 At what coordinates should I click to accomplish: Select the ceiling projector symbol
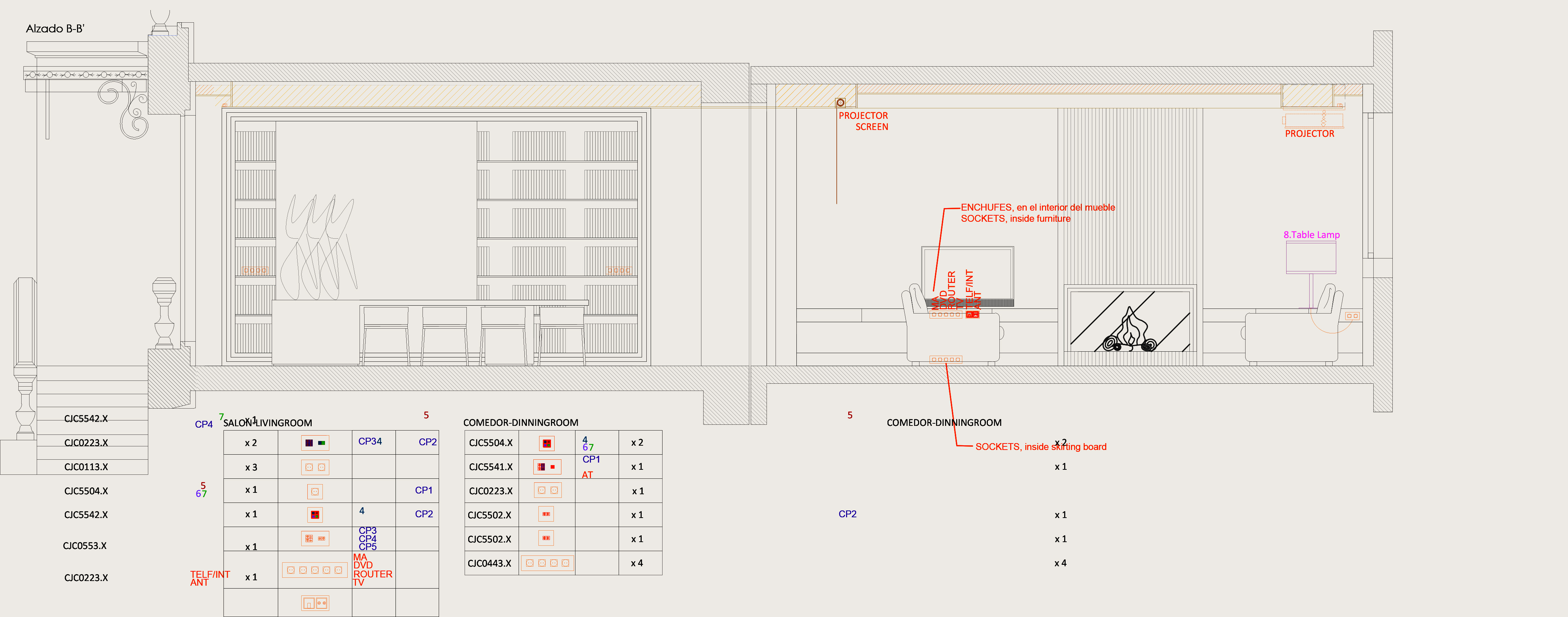(1313, 120)
